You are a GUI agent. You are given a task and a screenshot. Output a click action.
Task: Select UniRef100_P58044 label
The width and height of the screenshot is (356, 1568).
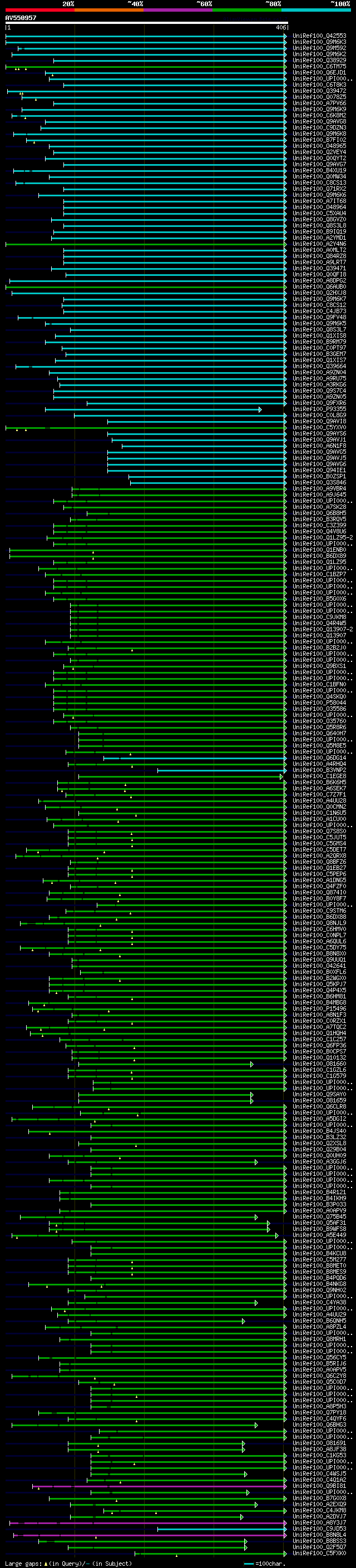(319, 703)
